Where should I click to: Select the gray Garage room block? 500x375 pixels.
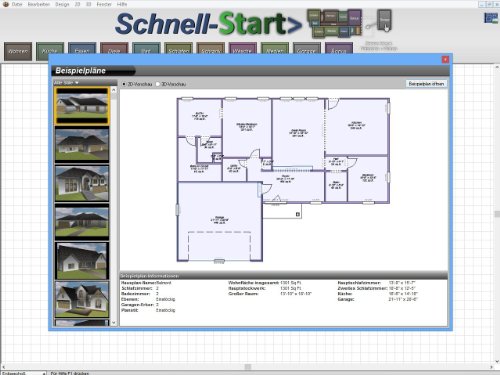pos(307,48)
